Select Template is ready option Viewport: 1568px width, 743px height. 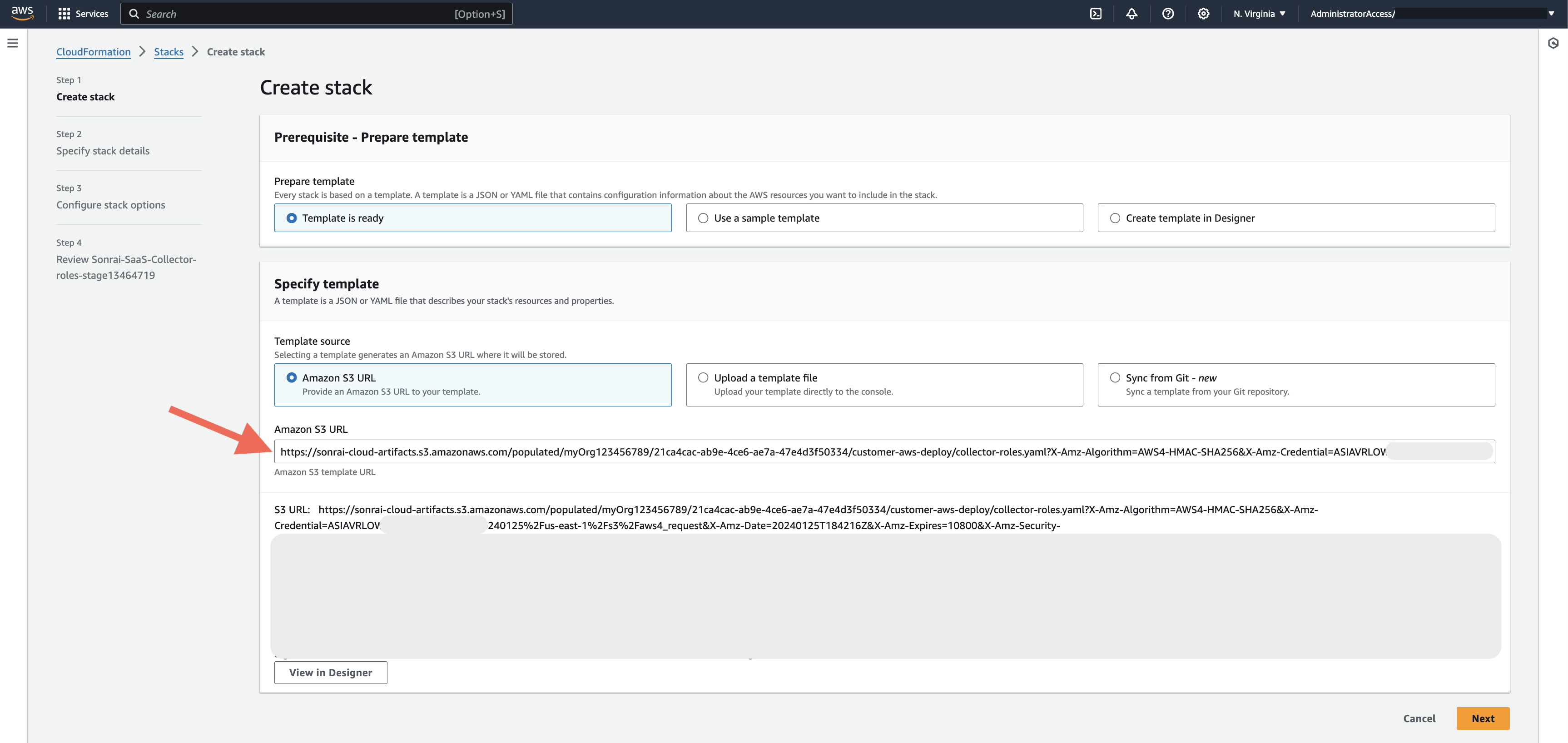coord(472,218)
